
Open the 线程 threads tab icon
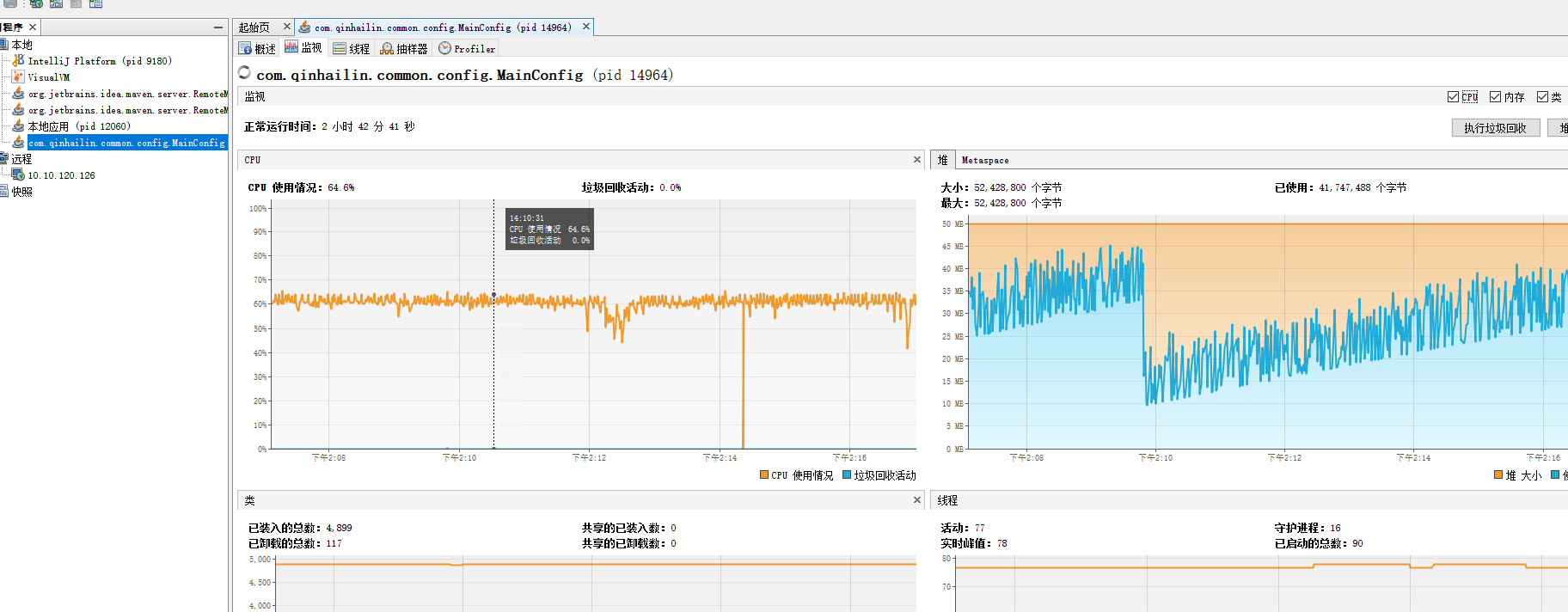coord(340,49)
